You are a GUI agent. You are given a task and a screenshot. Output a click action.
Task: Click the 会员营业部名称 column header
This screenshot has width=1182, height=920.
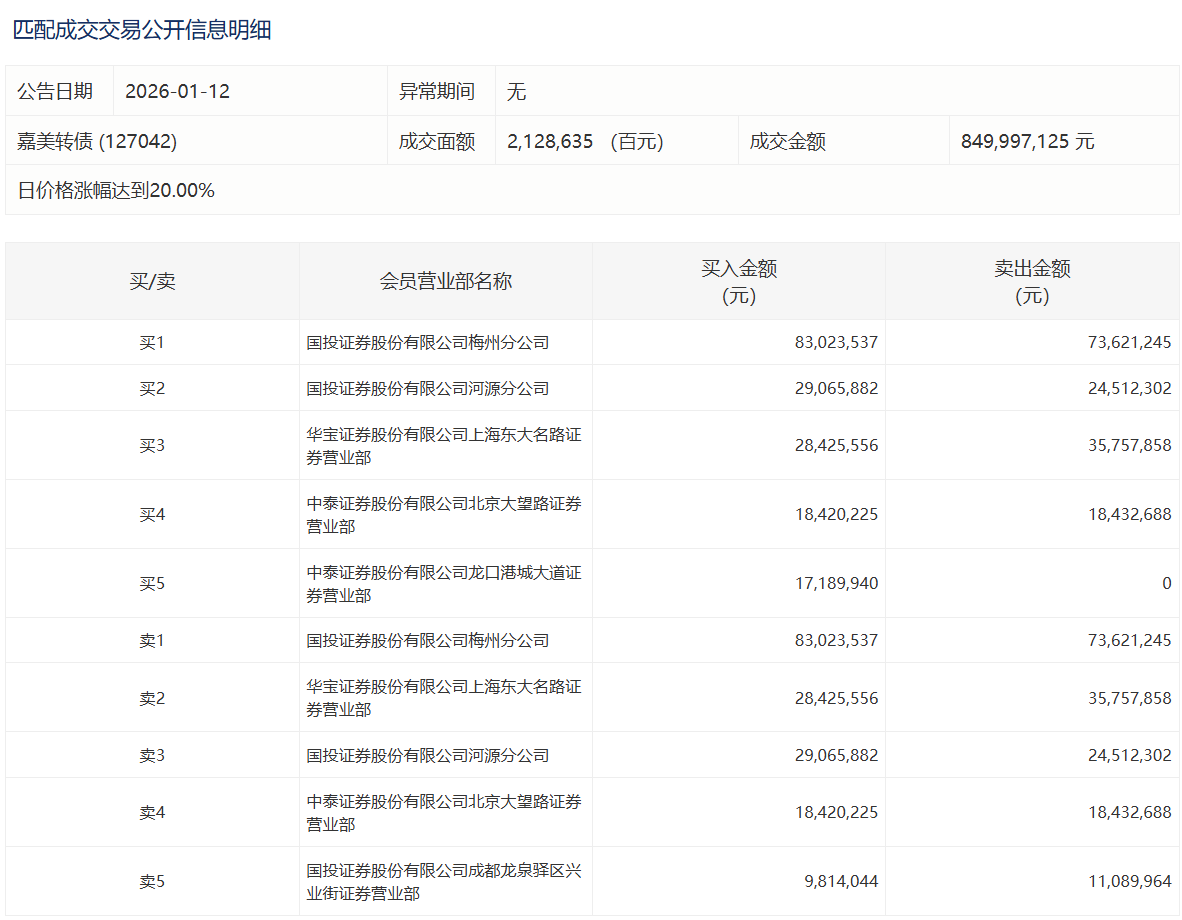click(x=445, y=281)
